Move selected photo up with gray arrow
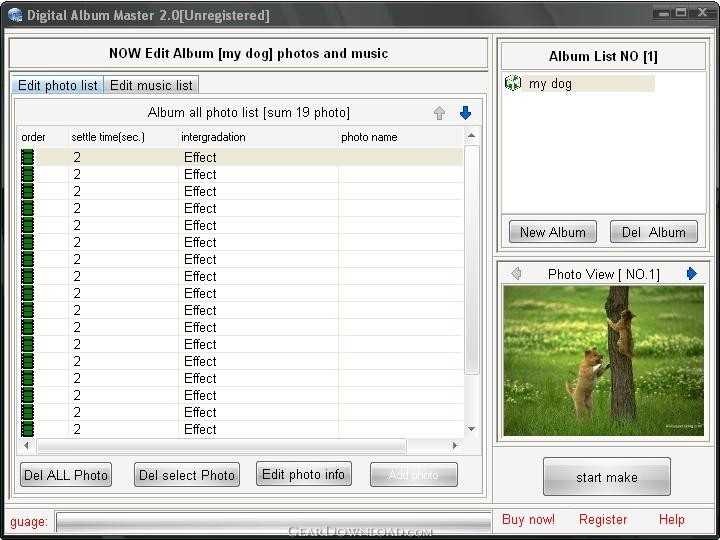The width and height of the screenshot is (720, 540). click(439, 113)
